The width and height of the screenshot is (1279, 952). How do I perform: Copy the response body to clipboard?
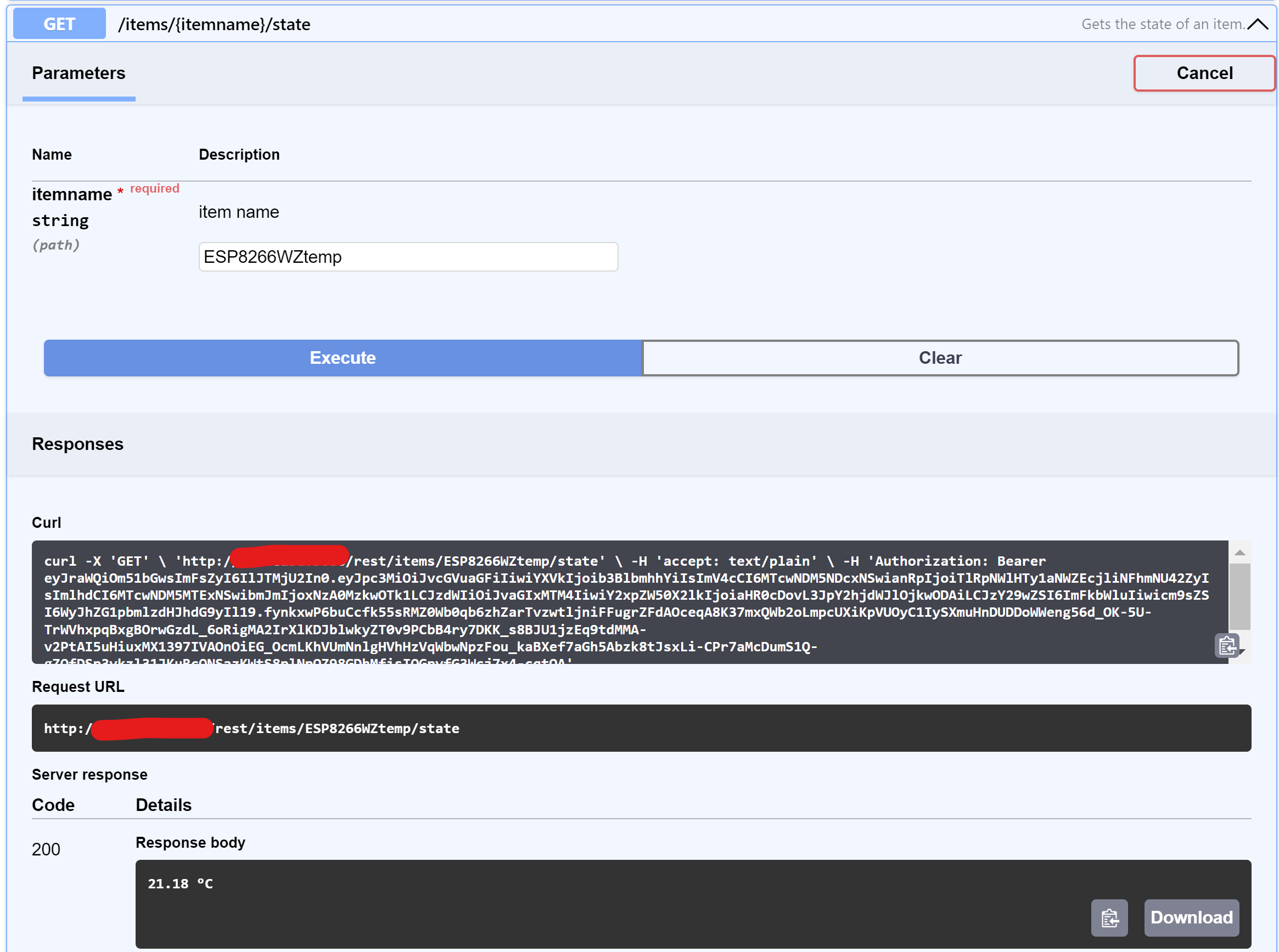(1109, 918)
